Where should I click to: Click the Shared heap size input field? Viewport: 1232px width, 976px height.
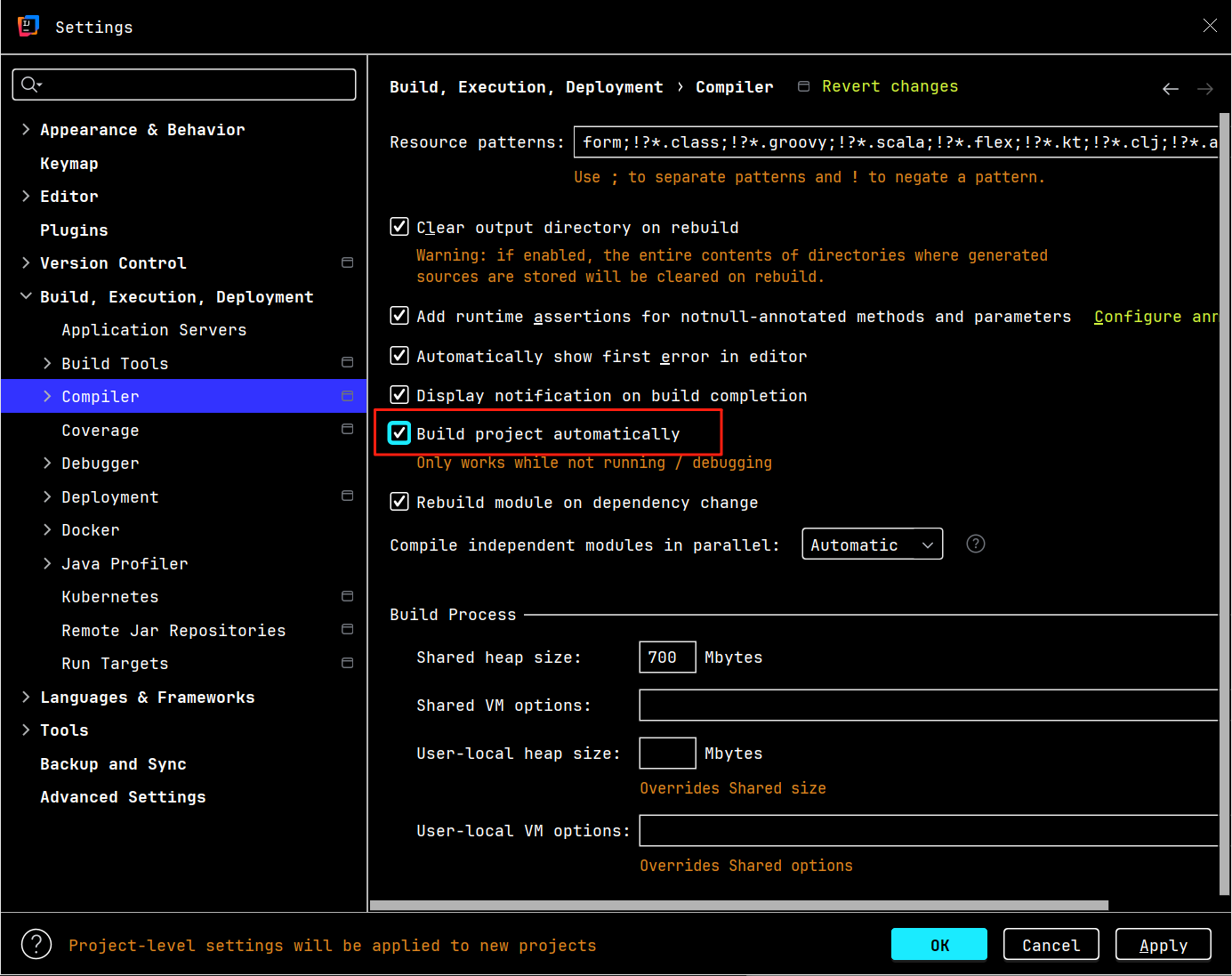(x=666, y=657)
